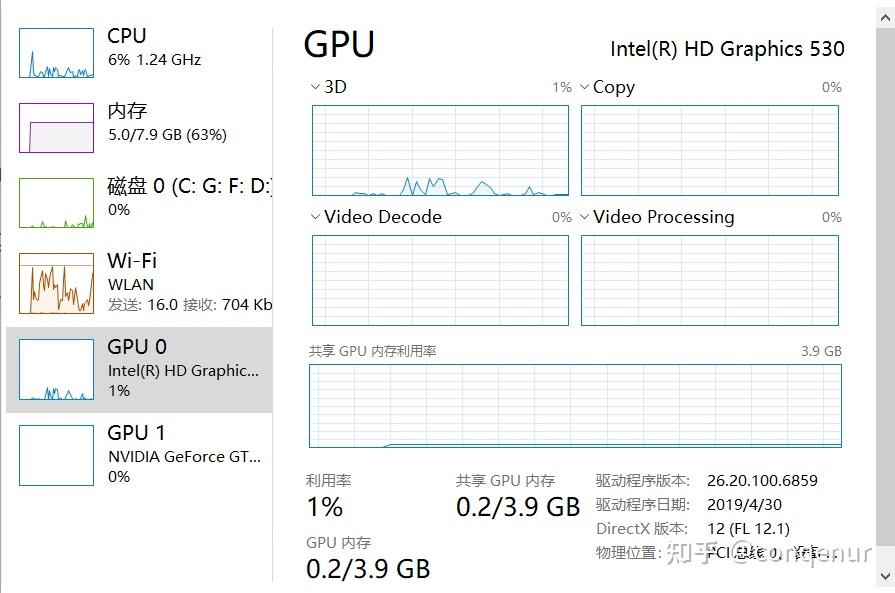Open the Copy engine selector

[584, 87]
